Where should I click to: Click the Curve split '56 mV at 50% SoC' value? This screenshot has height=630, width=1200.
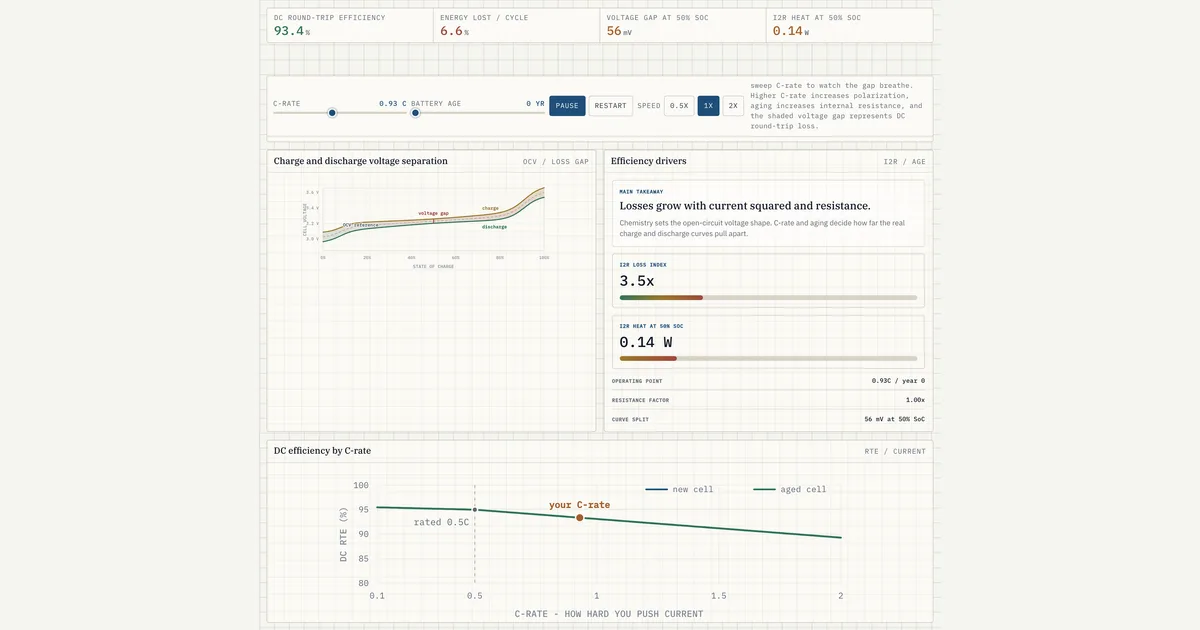point(895,419)
